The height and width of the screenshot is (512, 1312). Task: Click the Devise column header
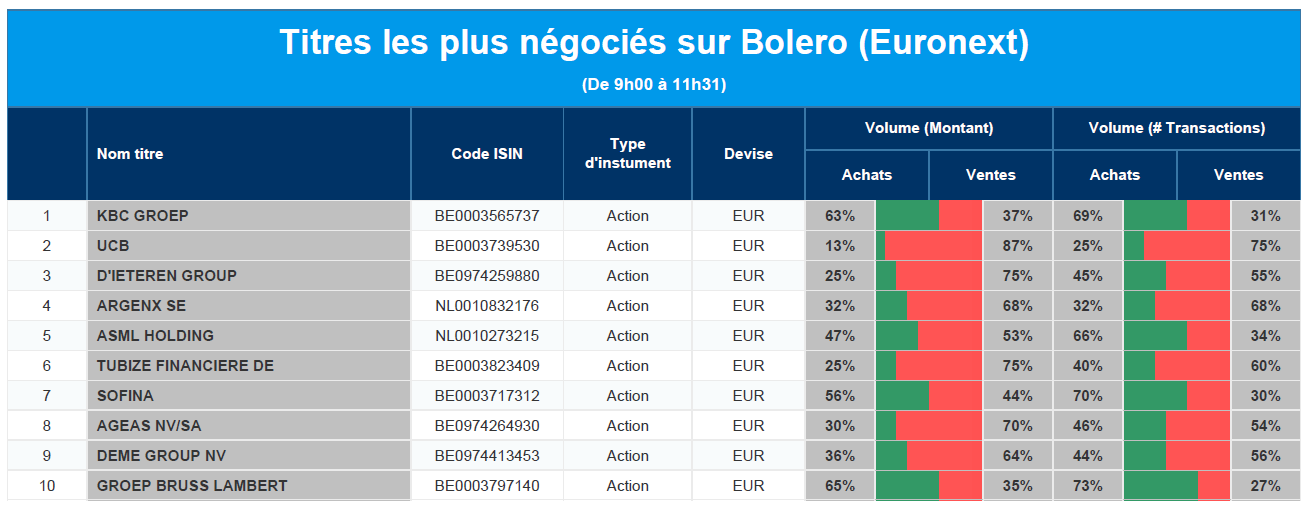click(748, 154)
